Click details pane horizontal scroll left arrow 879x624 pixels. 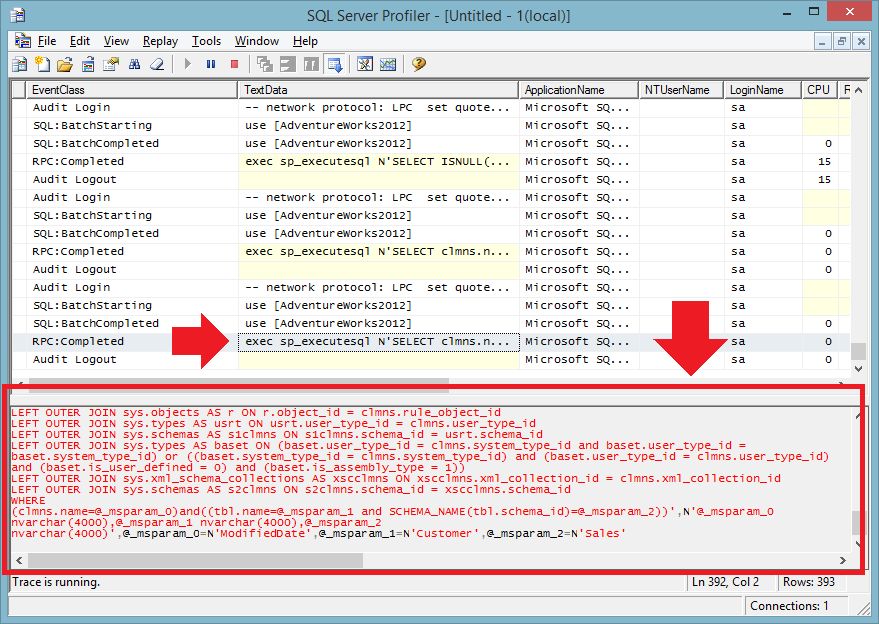(x=19, y=560)
